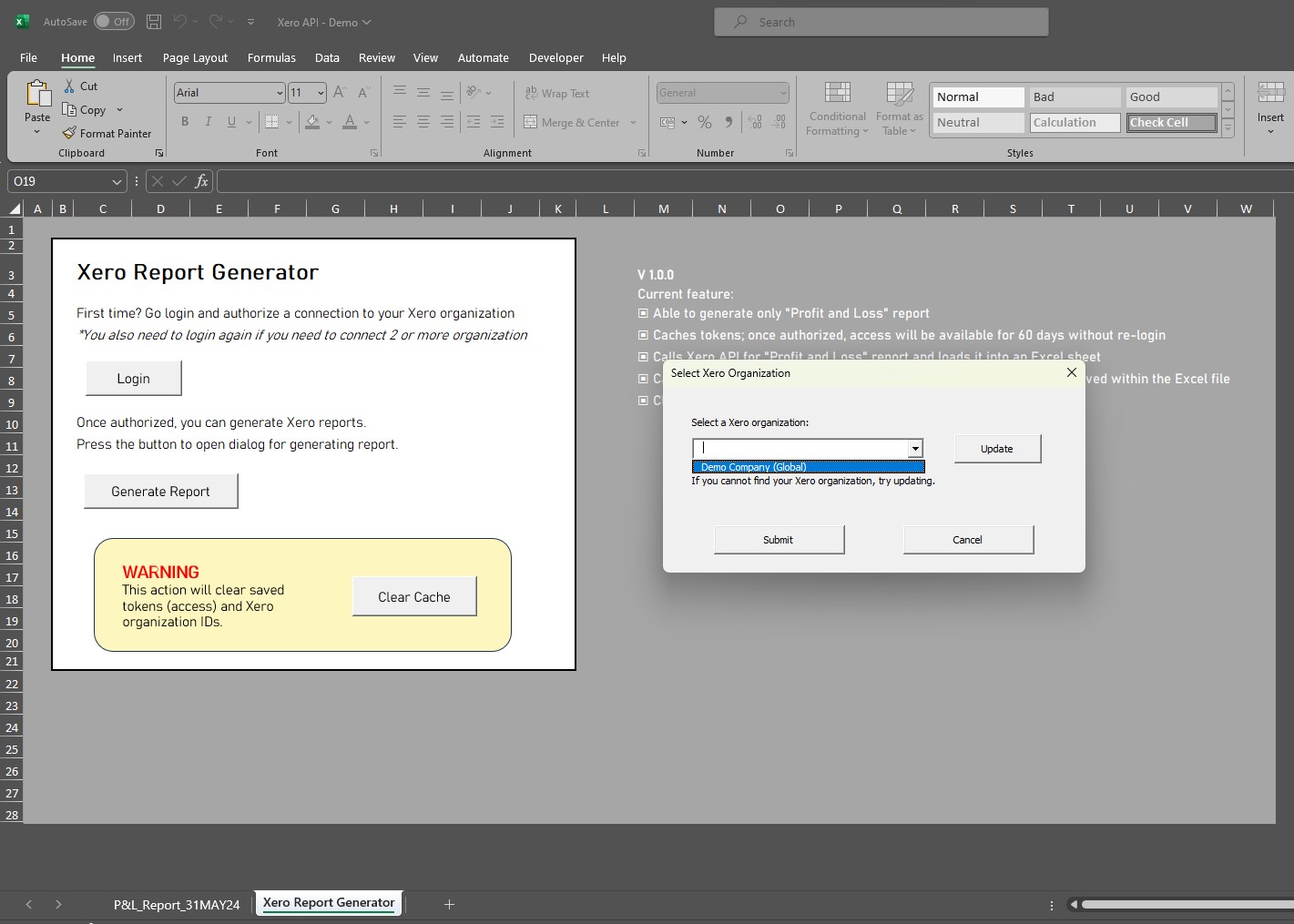Open the File menu
The image size is (1294, 924).
click(28, 57)
